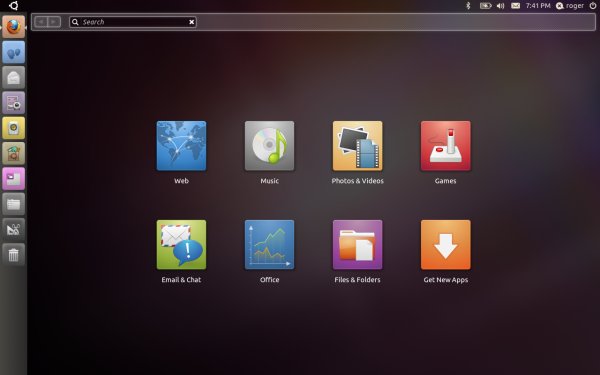600x375 pixels.
Task: Open the messaging envelope indicator
Action: [515, 5]
